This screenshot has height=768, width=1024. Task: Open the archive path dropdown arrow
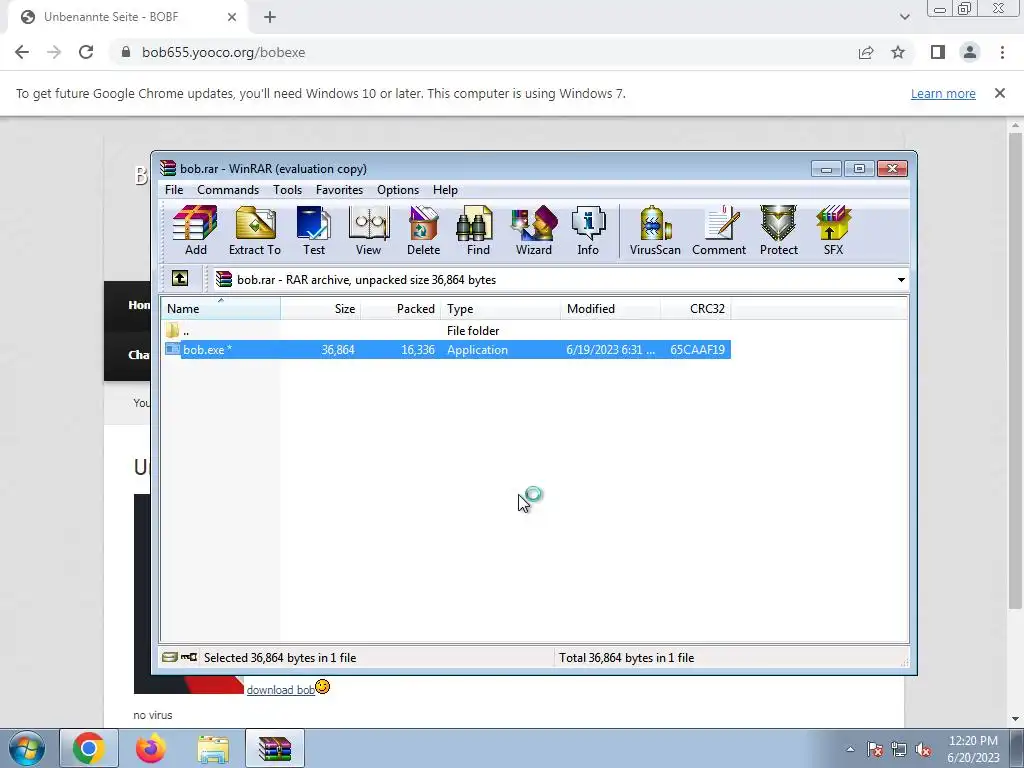pos(901,280)
